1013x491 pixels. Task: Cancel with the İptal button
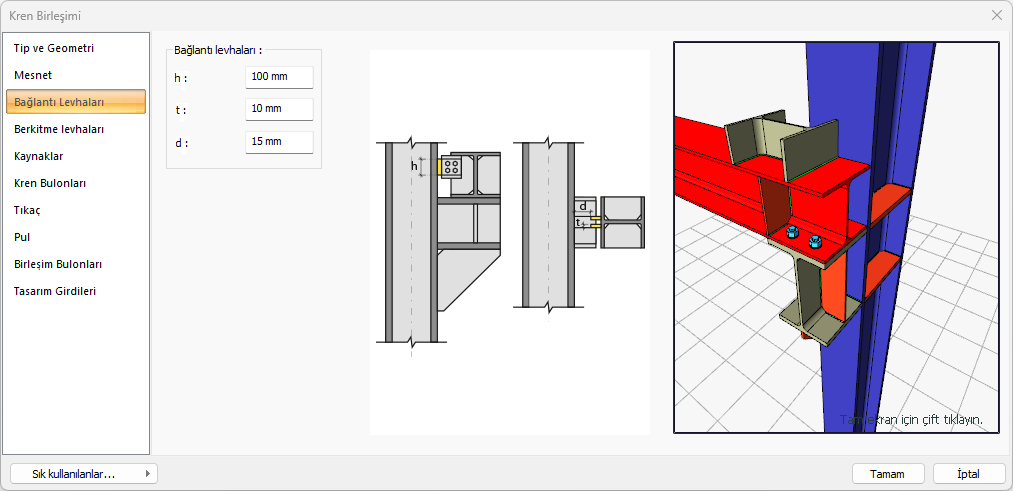pyautogui.click(x=968, y=474)
